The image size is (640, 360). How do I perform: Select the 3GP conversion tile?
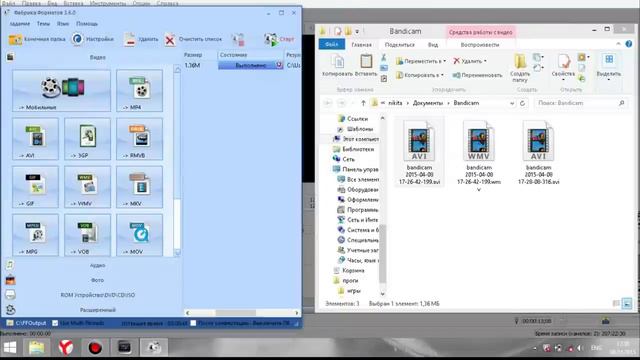(87, 139)
